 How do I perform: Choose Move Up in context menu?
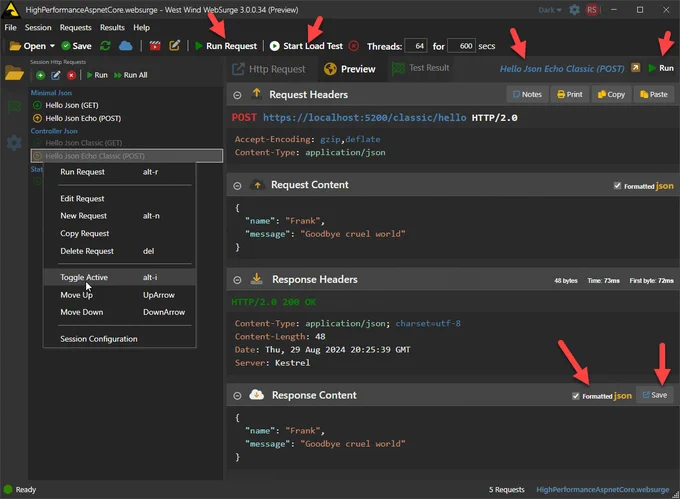tap(119, 295)
